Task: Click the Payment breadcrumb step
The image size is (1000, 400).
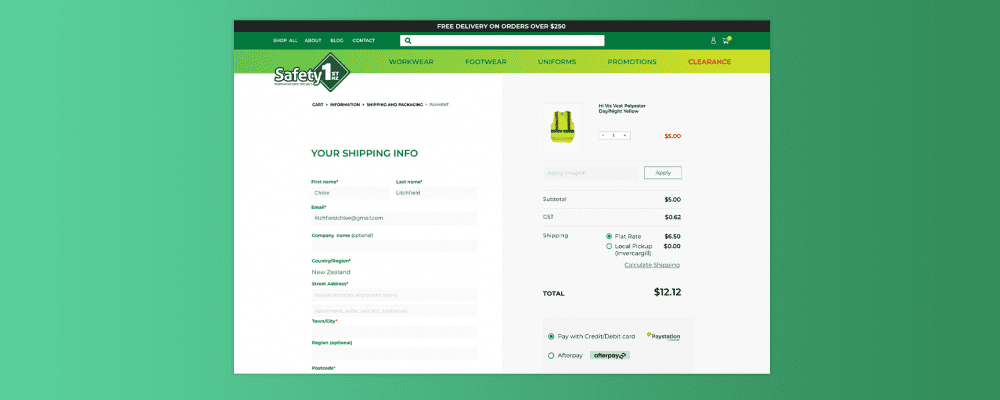Action: [439, 104]
